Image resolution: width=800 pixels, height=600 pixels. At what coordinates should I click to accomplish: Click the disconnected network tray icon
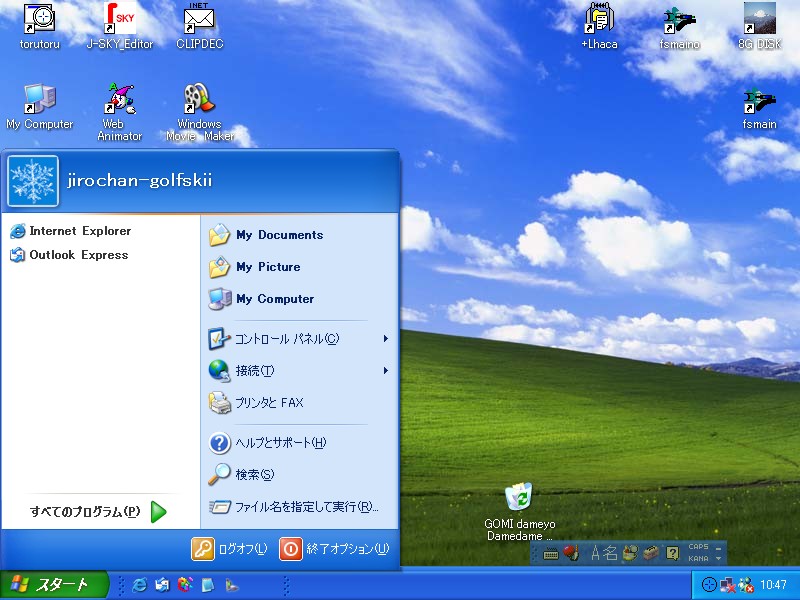[728, 585]
